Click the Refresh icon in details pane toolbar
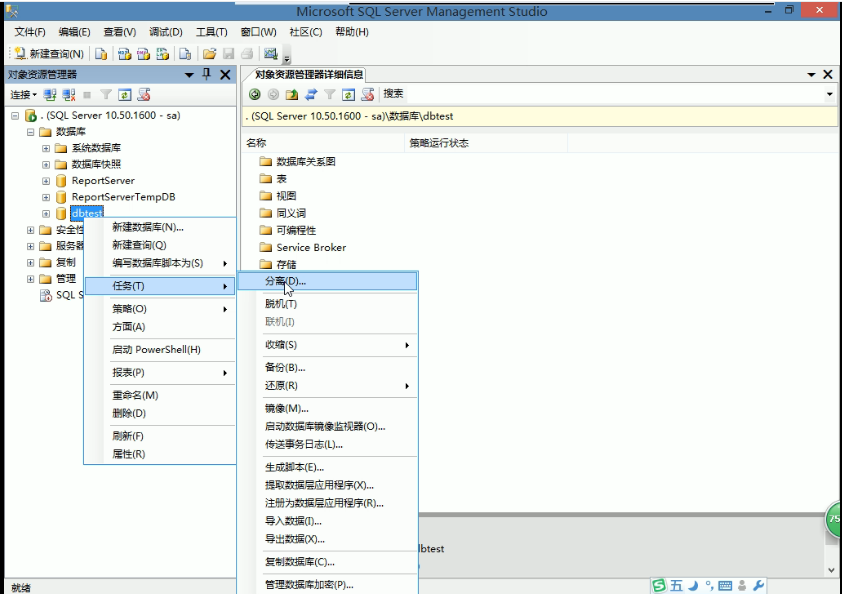 coord(349,95)
